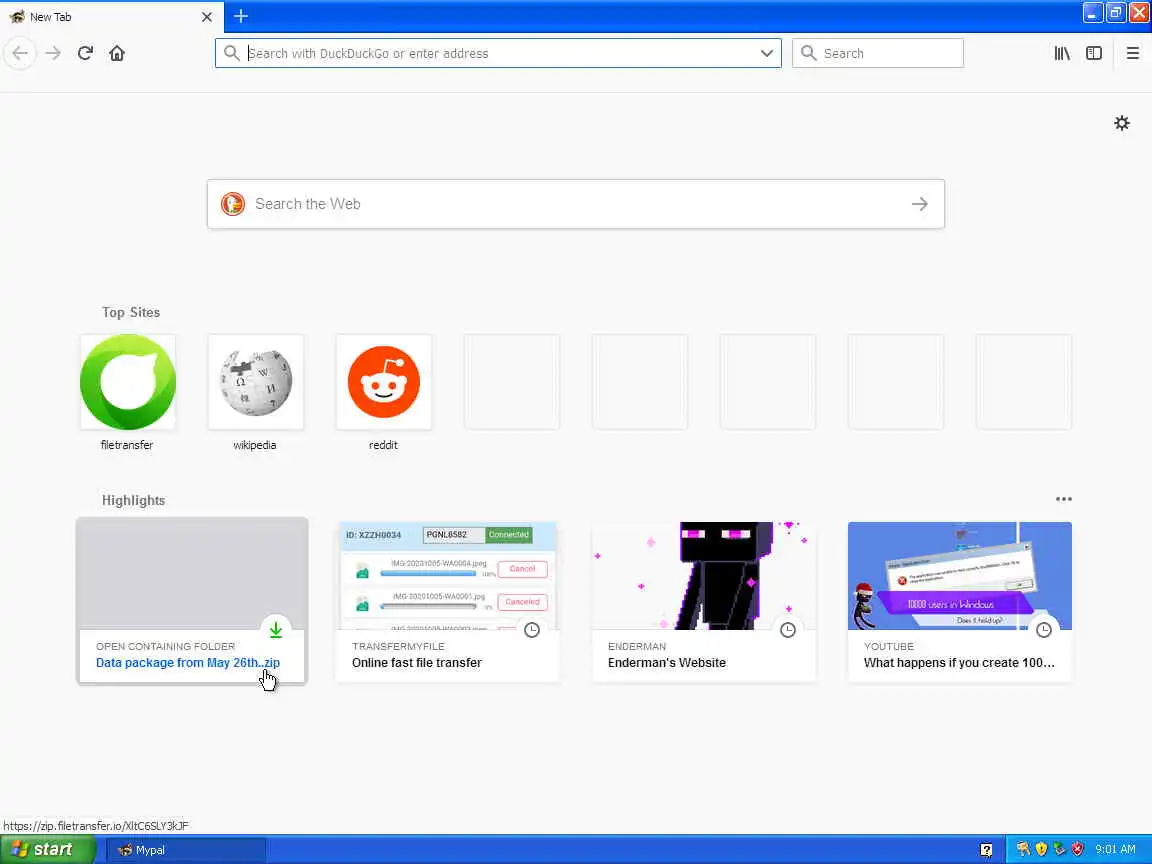Open the Windows Start menu
This screenshot has height=864, width=1152.
pyautogui.click(x=47, y=849)
